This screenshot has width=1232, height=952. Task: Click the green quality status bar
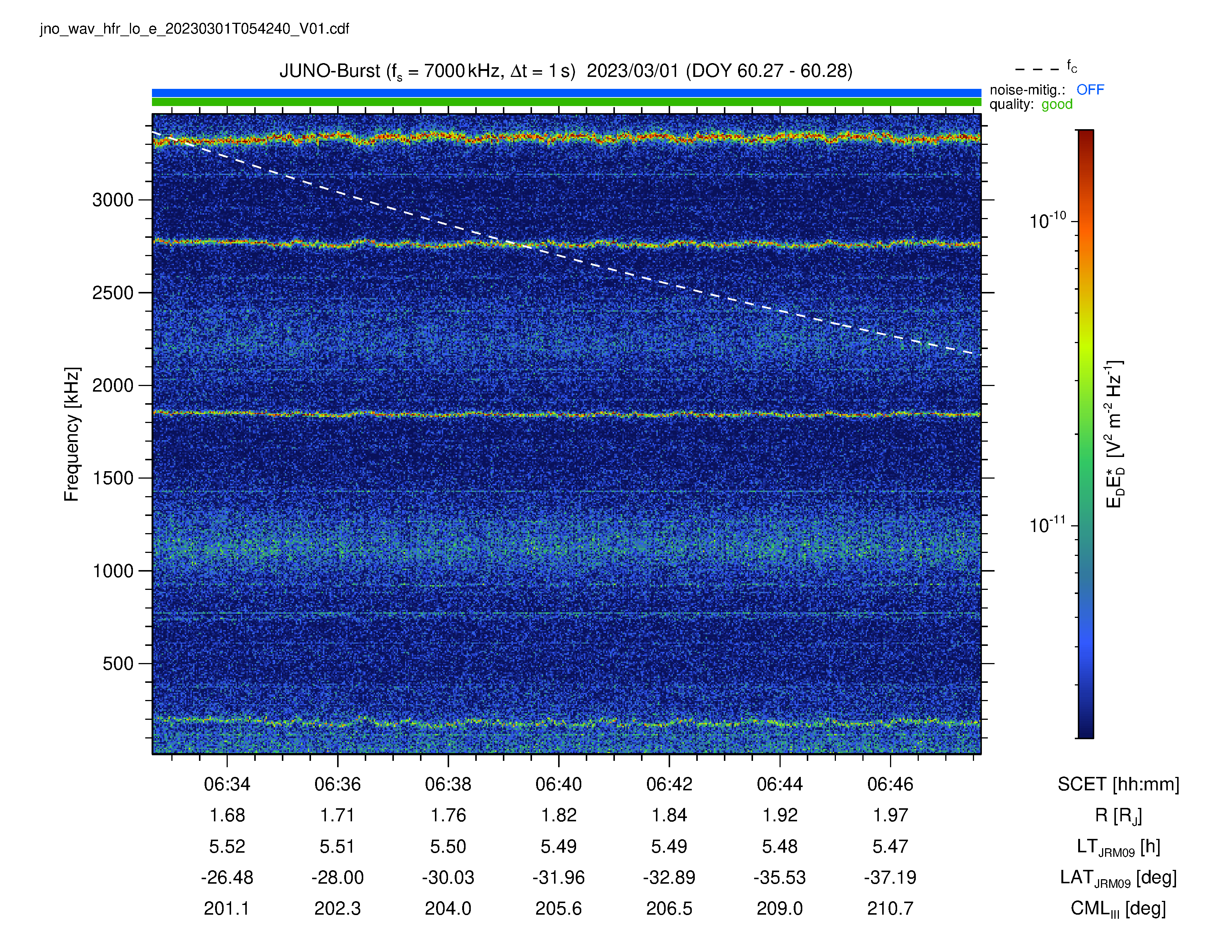point(566,102)
